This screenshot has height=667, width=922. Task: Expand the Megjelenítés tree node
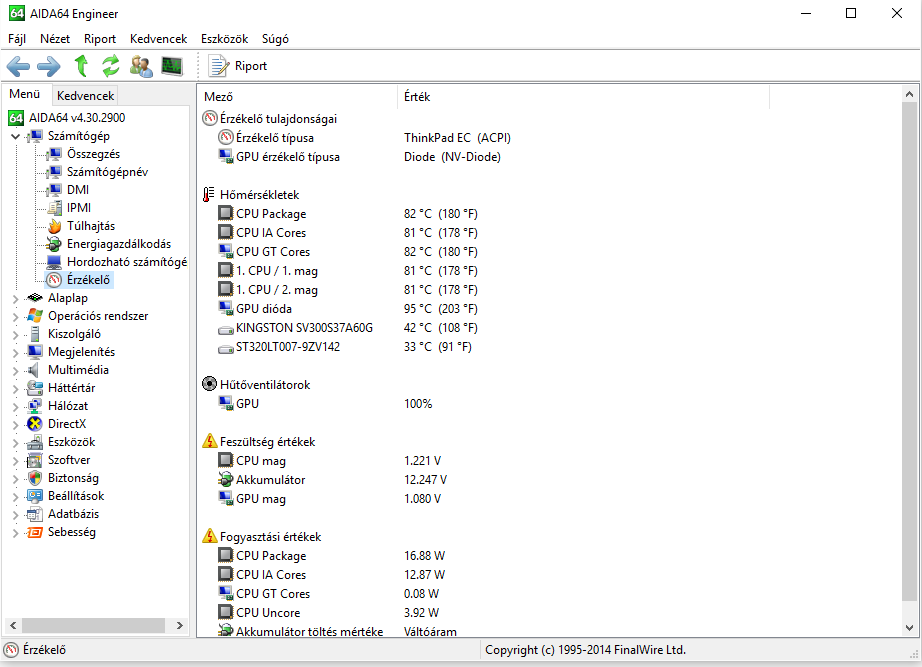(16, 353)
